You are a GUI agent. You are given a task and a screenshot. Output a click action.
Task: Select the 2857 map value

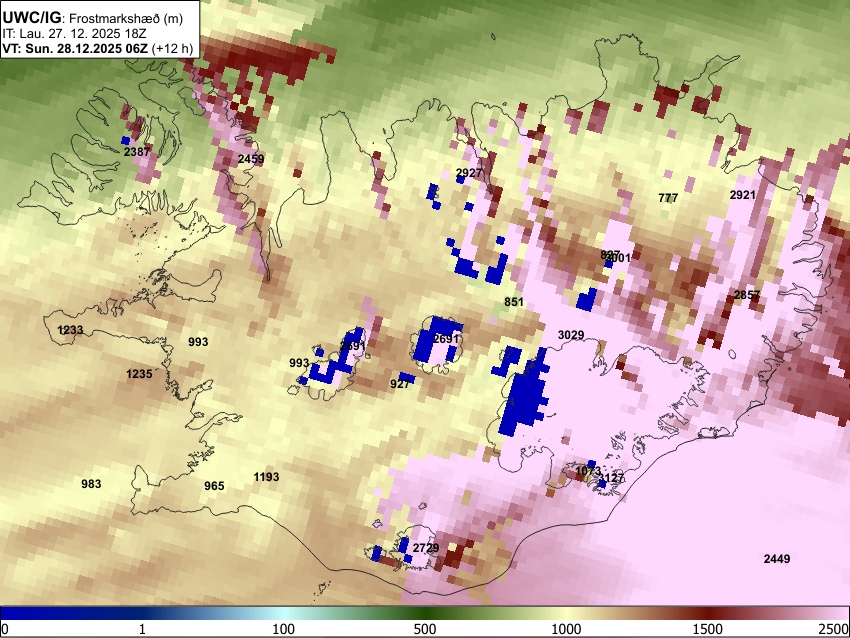[746, 295]
